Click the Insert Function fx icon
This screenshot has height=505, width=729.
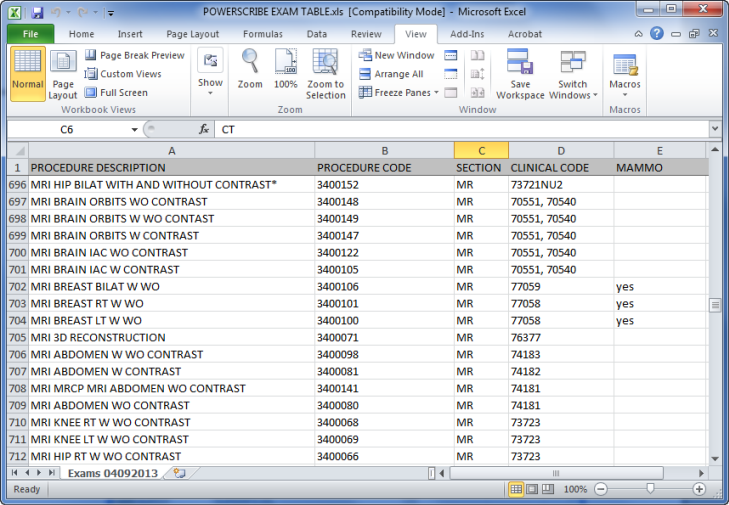click(x=204, y=129)
